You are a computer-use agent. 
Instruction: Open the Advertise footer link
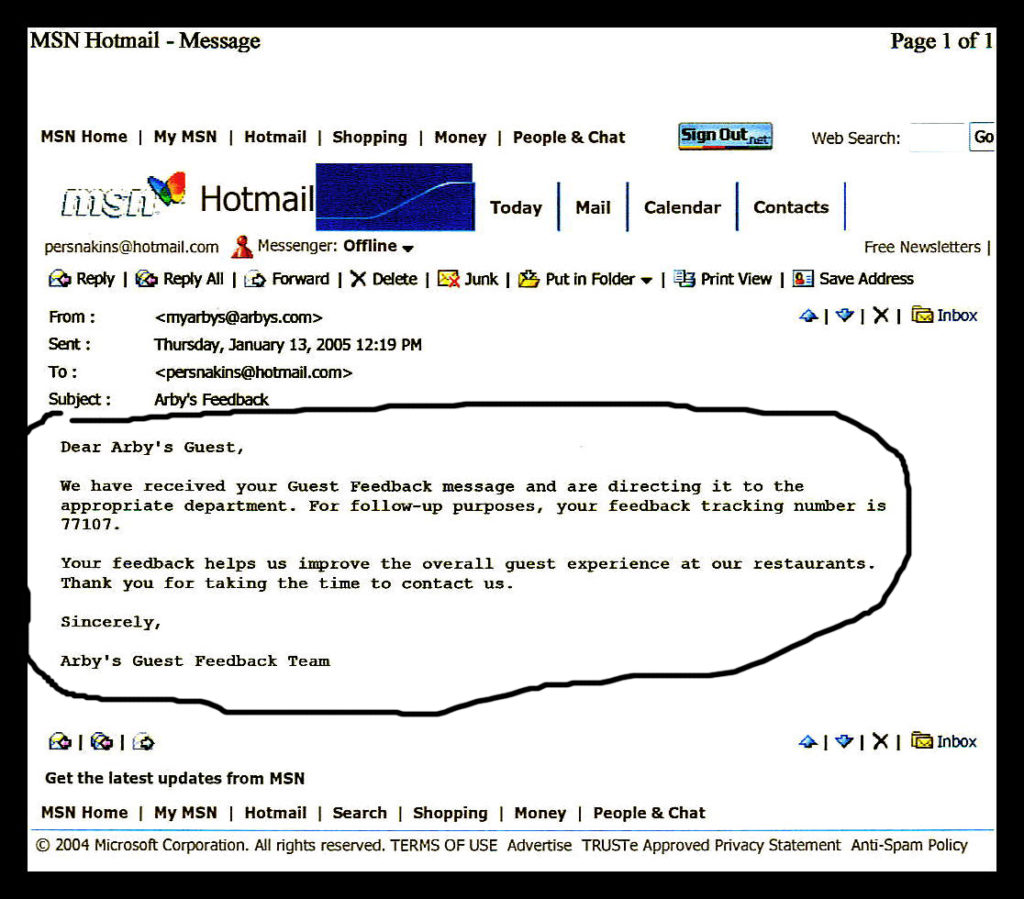point(539,845)
